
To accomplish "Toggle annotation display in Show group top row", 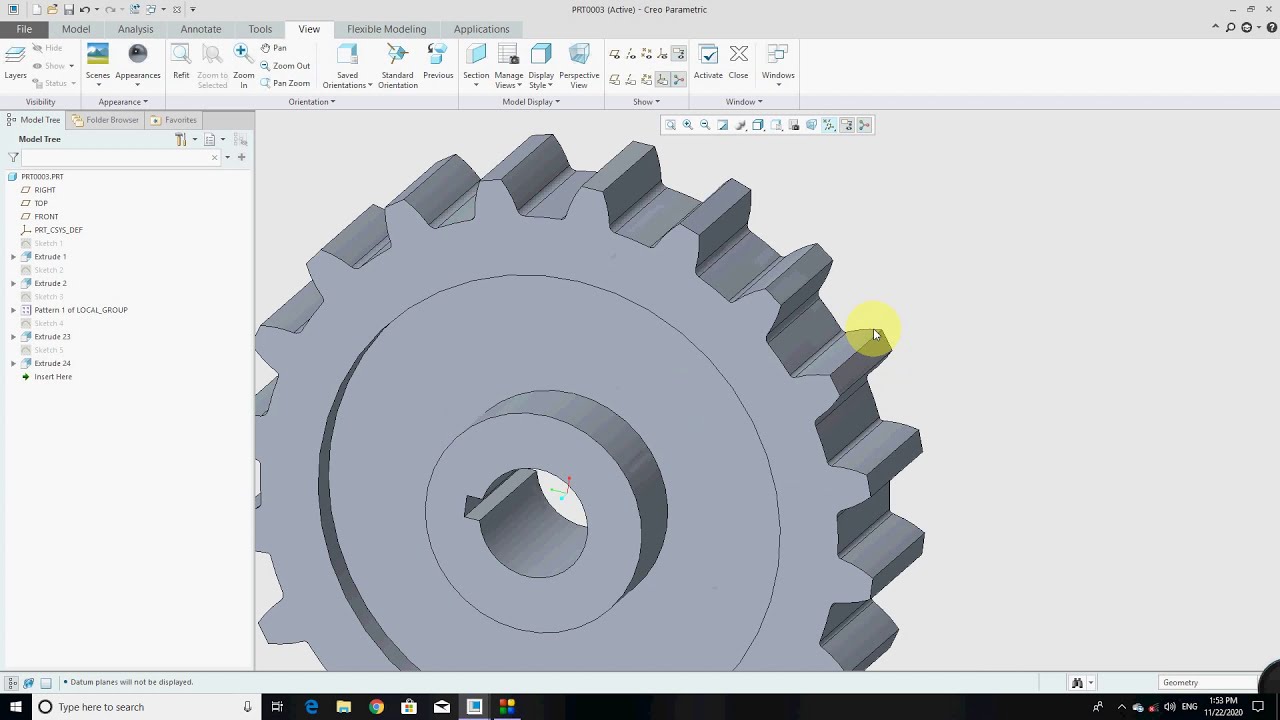I will point(678,54).
